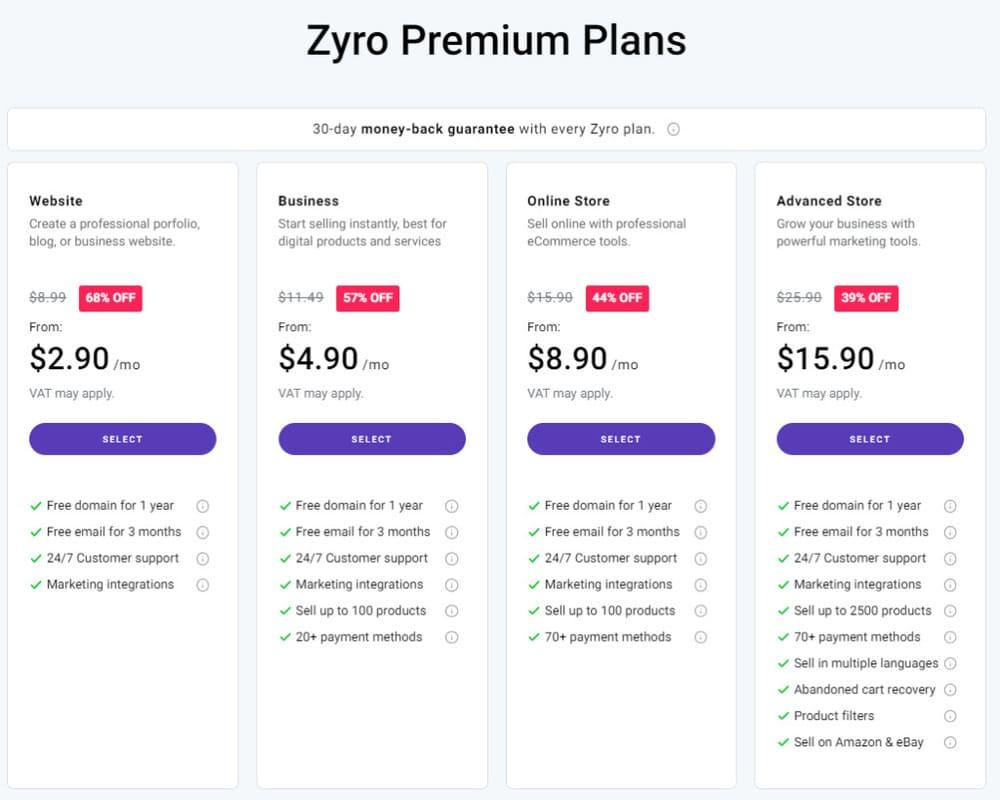Image resolution: width=1000 pixels, height=800 pixels.
Task: Choose the Online Store plan
Action: coord(620,439)
